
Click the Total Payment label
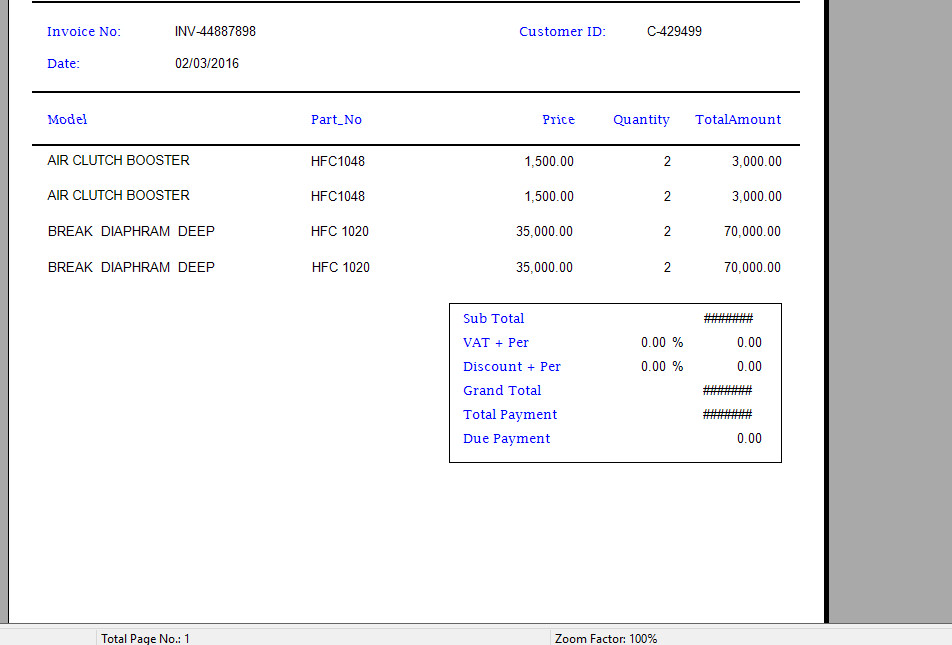tap(510, 415)
